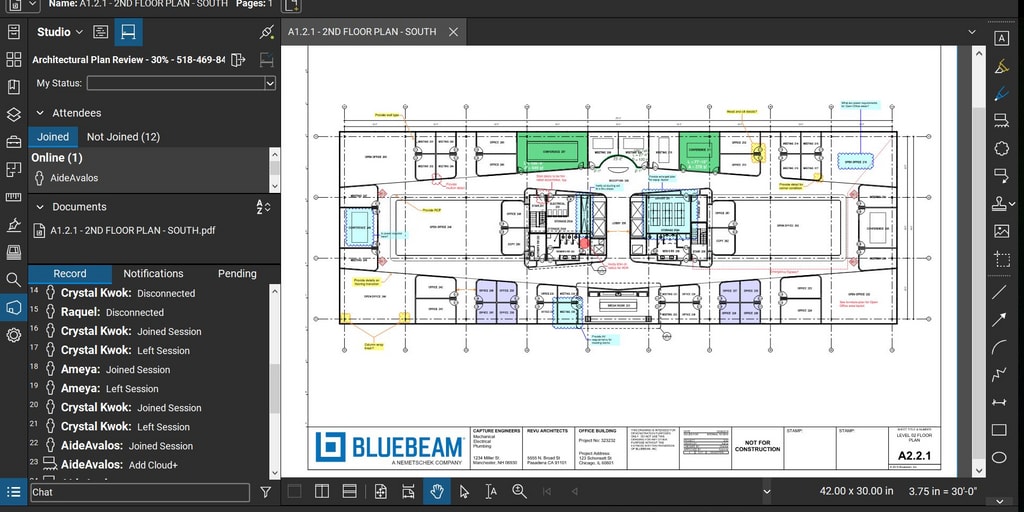The image size is (1024, 512).
Task: Toggle the Select Text tool
Action: point(491,491)
